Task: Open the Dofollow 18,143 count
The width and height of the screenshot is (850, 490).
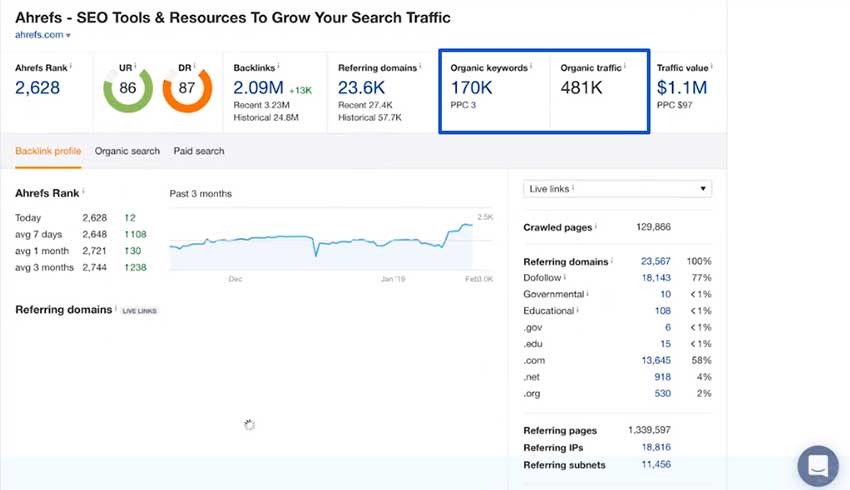Action: pyautogui.click(x=656, y=278)
